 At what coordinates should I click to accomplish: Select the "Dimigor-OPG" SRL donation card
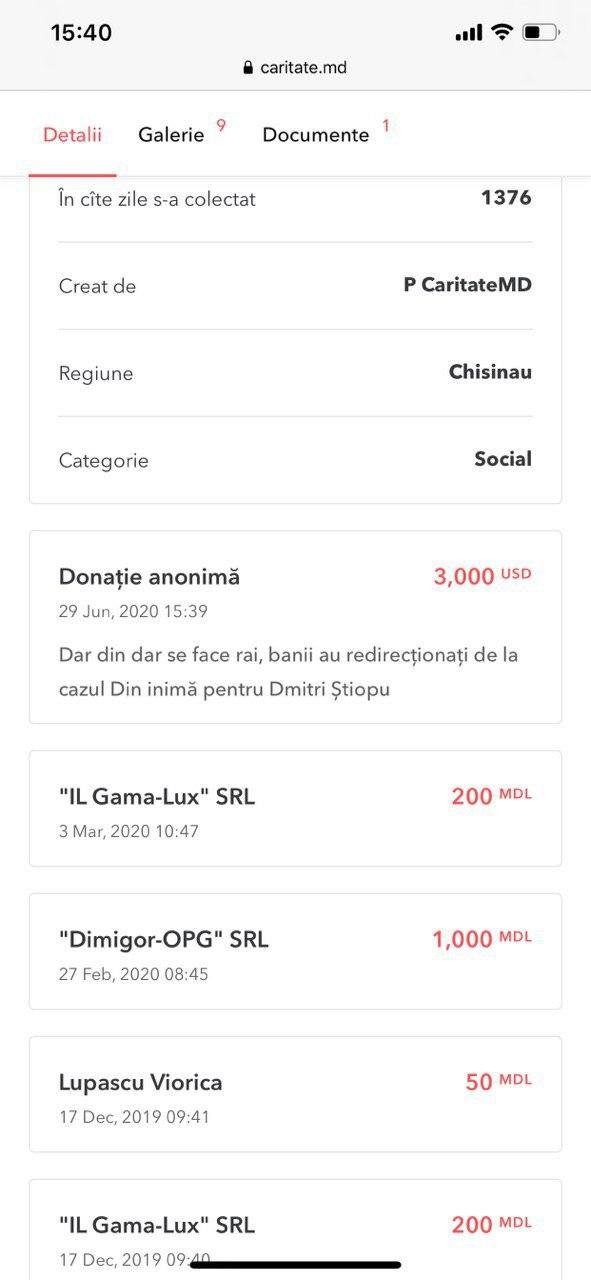point(295,951)
